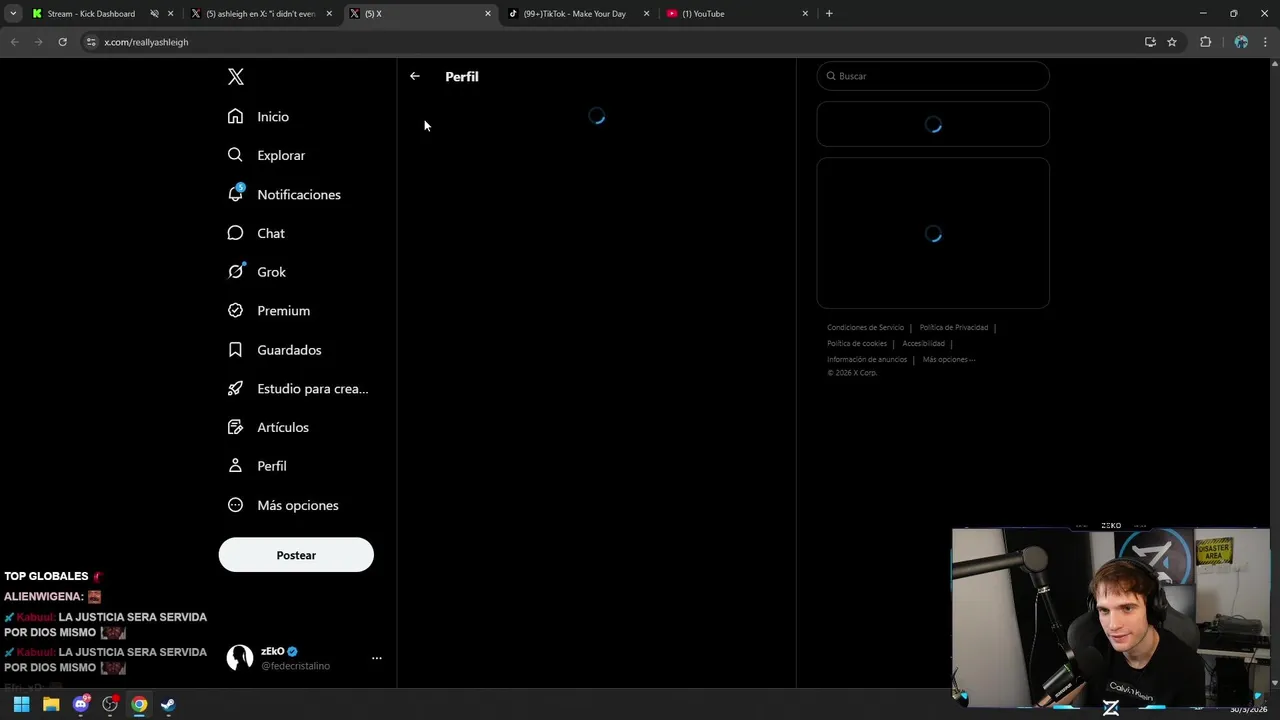Go to Inicio home

258,117
